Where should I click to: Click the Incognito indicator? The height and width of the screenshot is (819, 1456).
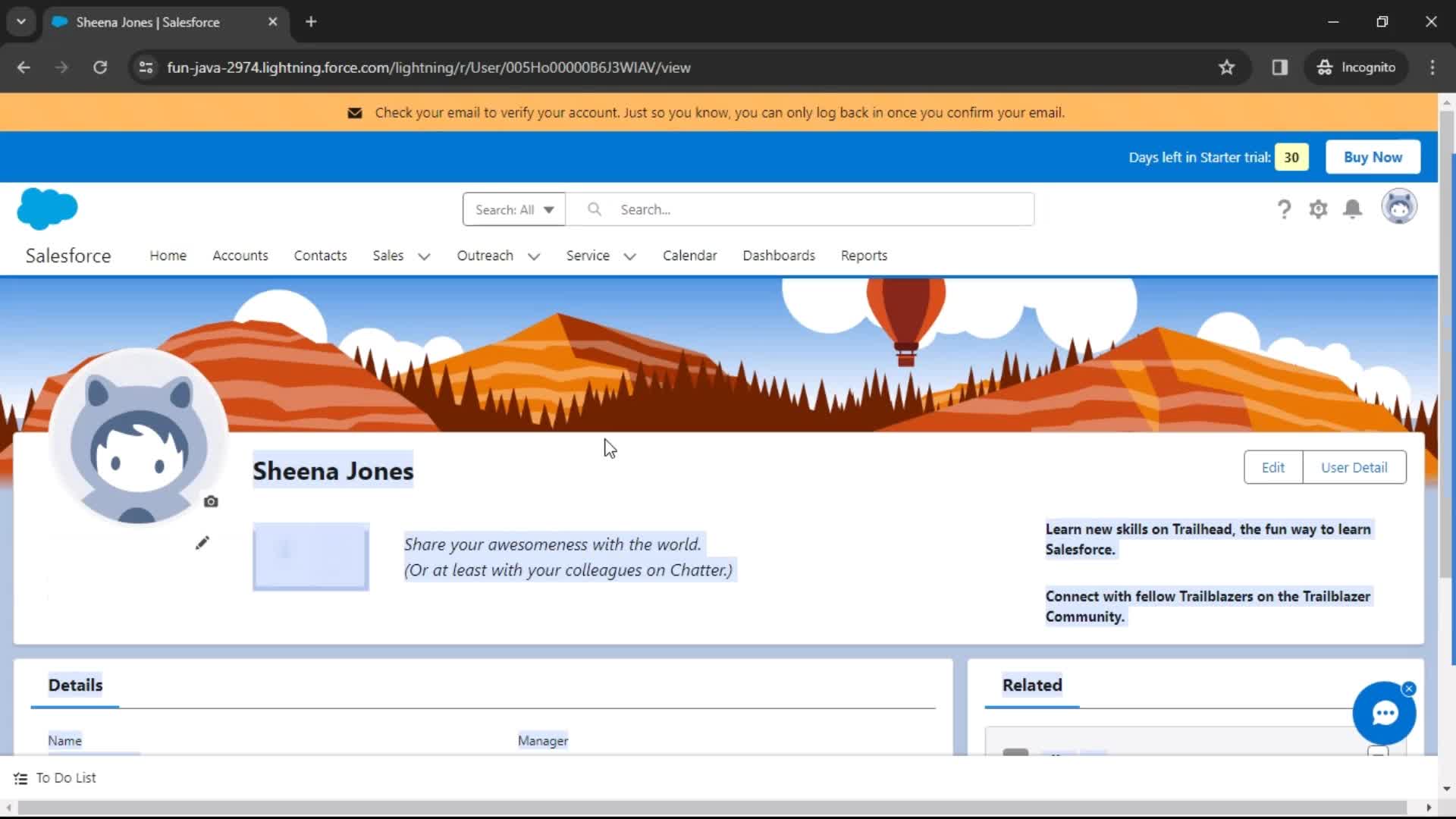pyautogui.click(x=1357, y=67)
